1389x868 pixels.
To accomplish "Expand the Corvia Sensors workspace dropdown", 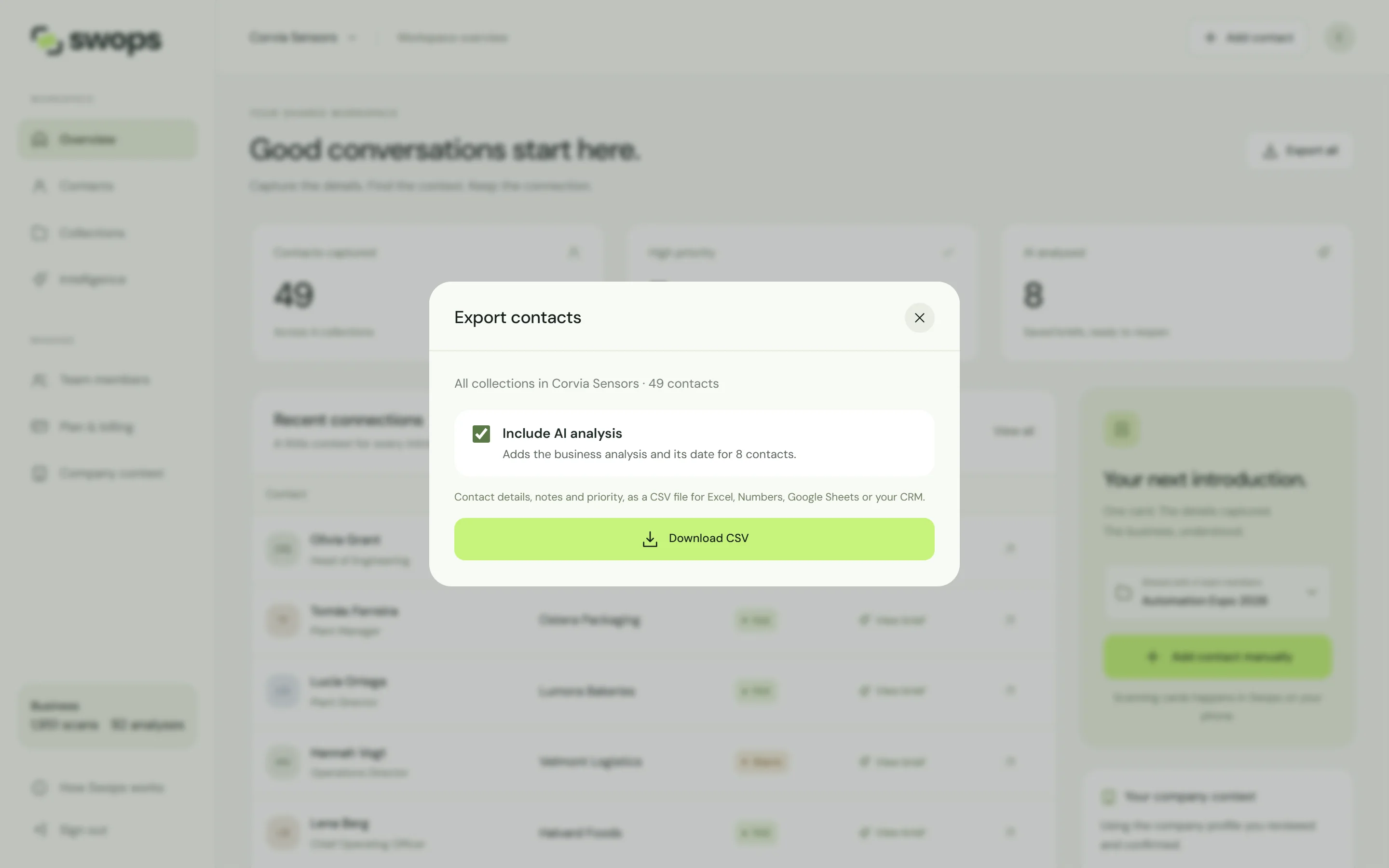I will tap(303, 38).
